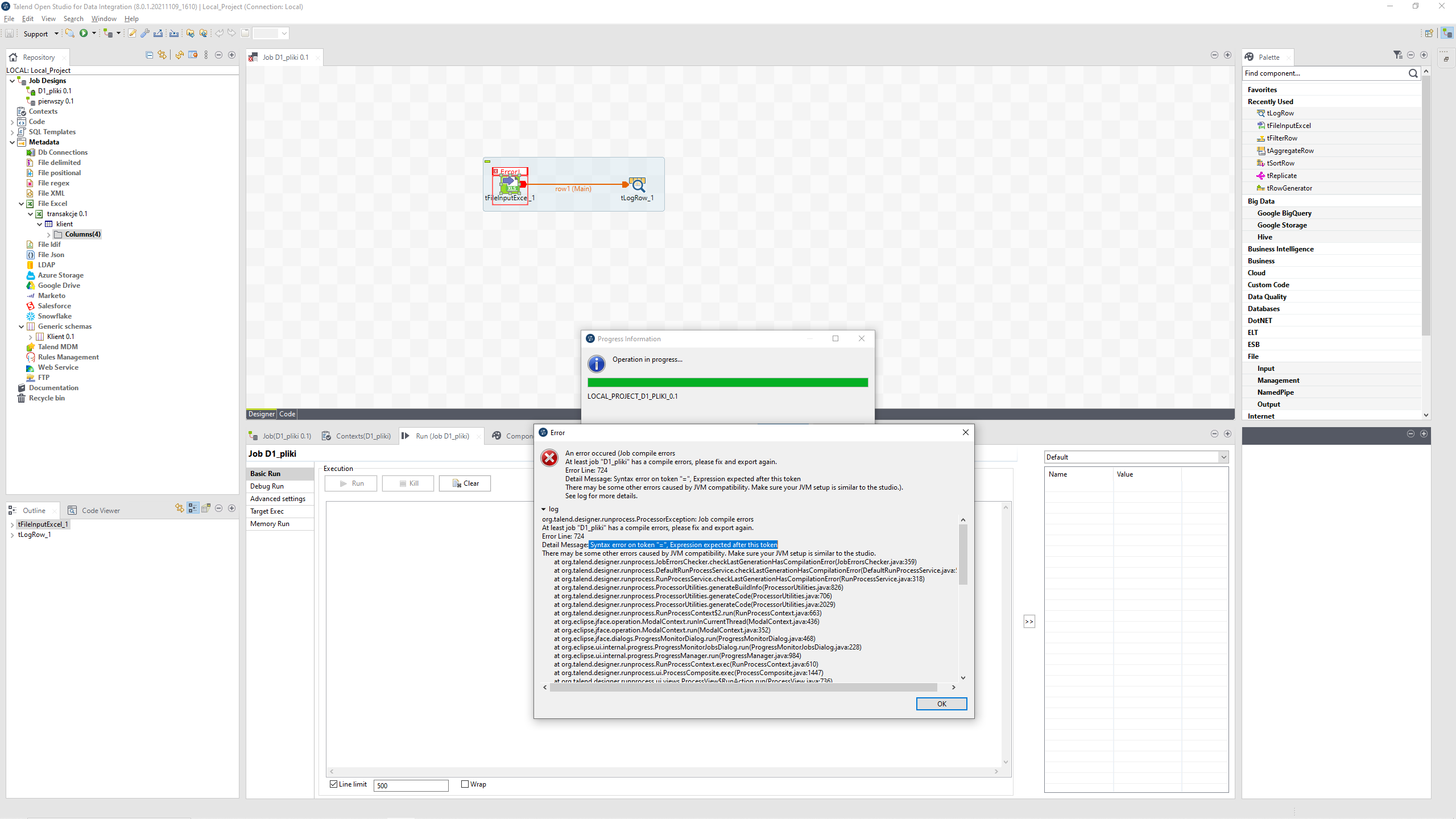This screenshot has width=1456, height=819.
Task: Click the Error log vertical scrollbar
Action: 963,555
